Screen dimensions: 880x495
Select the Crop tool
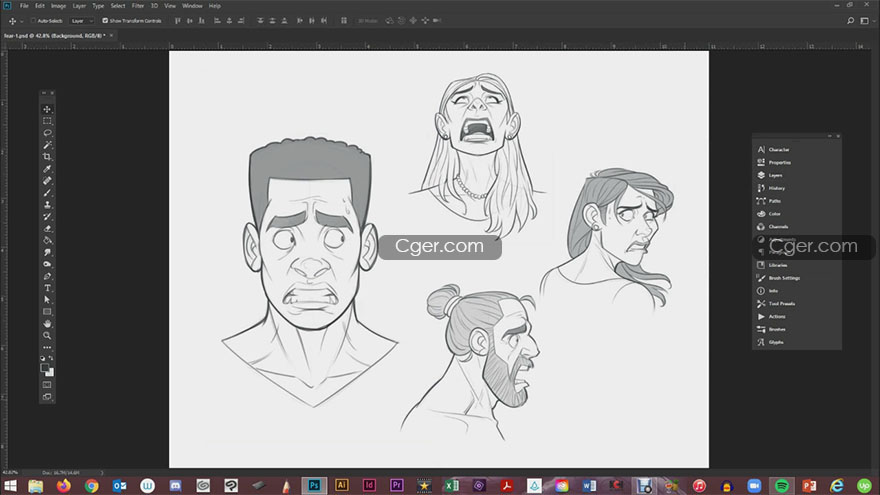tap(47, 157)
